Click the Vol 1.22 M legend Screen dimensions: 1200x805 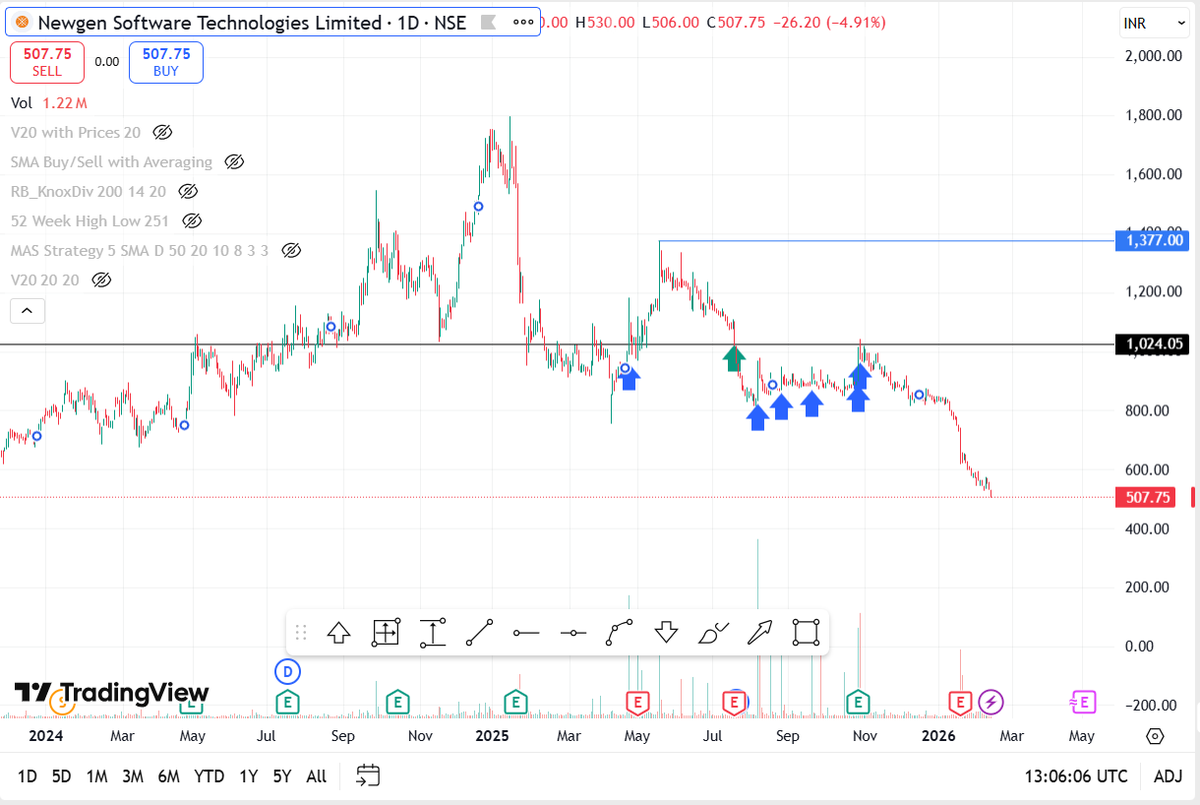tap(49, 102)
